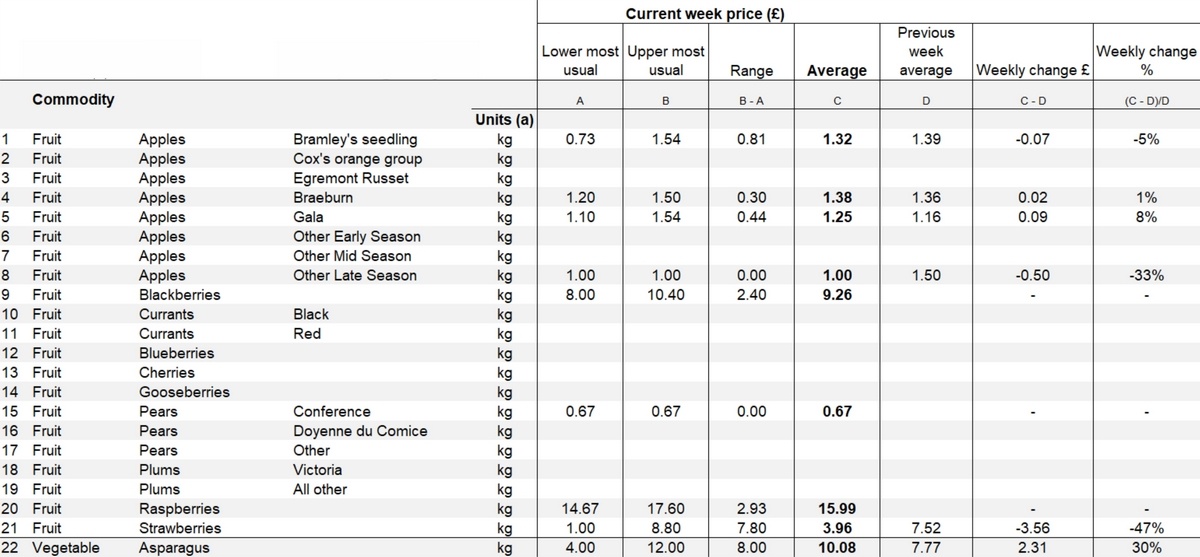Click the Asparagus commodity cell

[x=174, y=548]
